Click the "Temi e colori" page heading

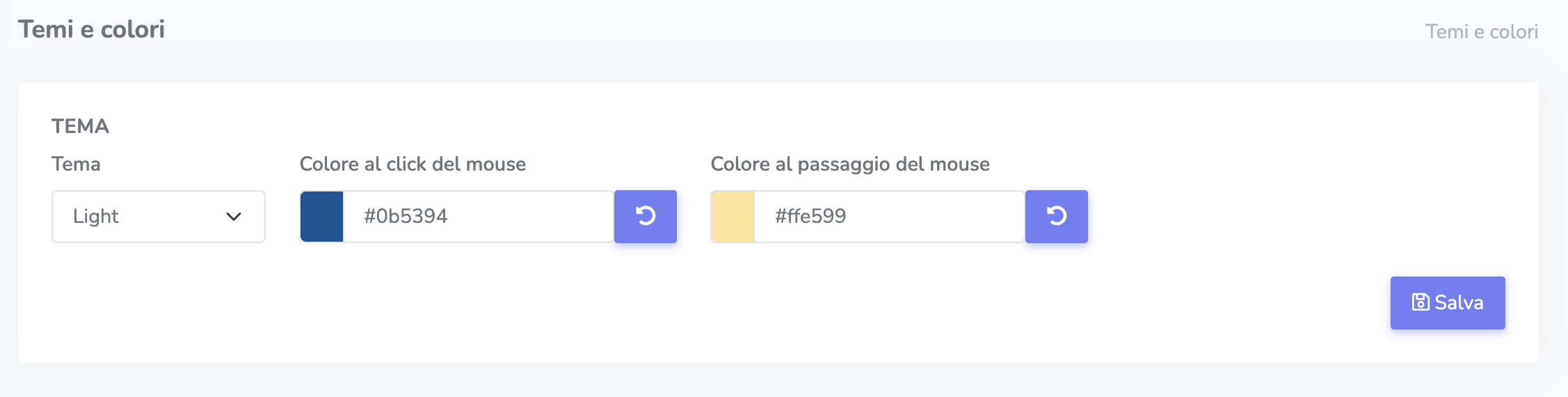pyautogui.click(x=92, y=29)
